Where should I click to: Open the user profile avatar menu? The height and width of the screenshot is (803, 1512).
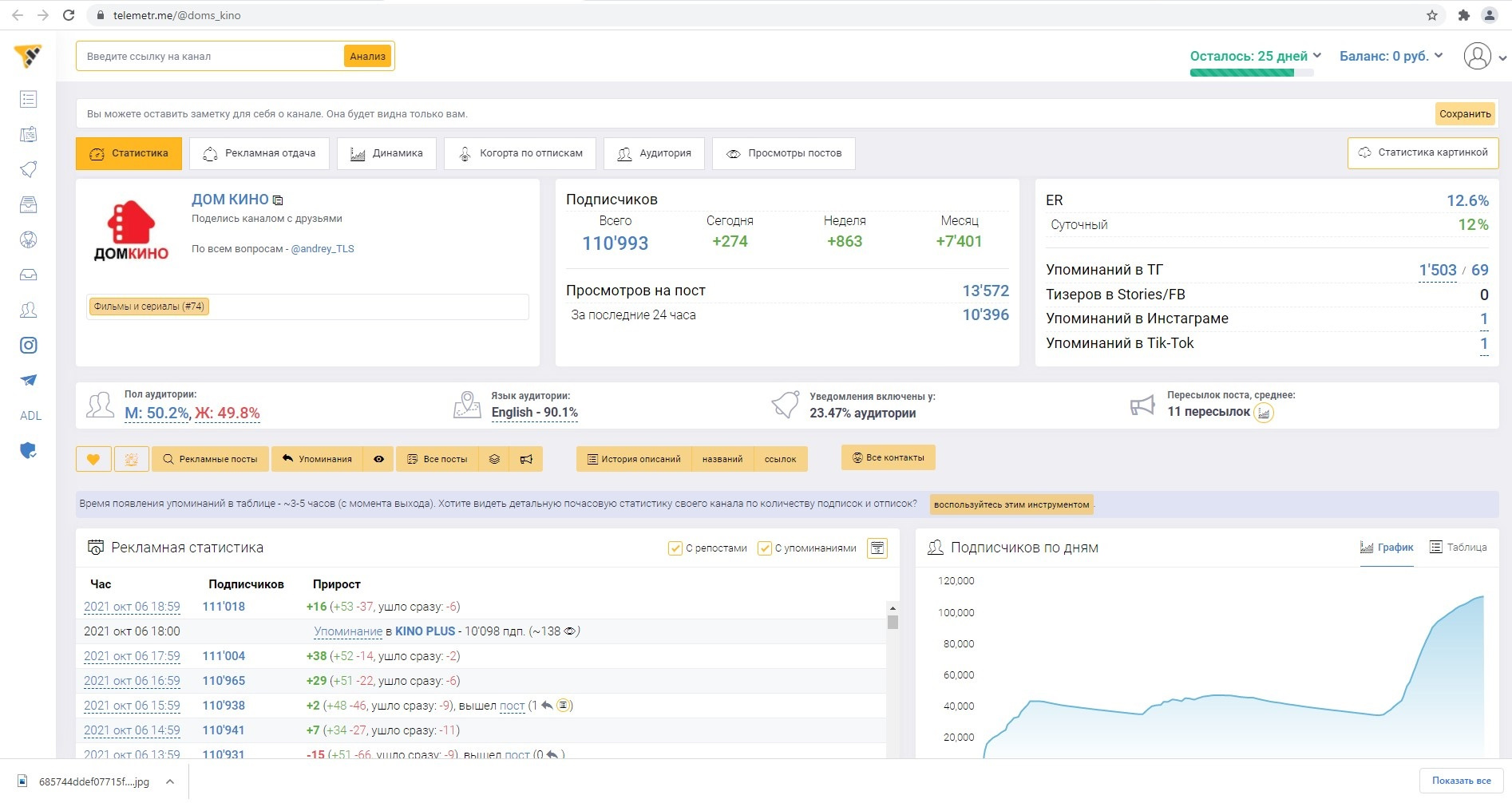click(1478, 56)
